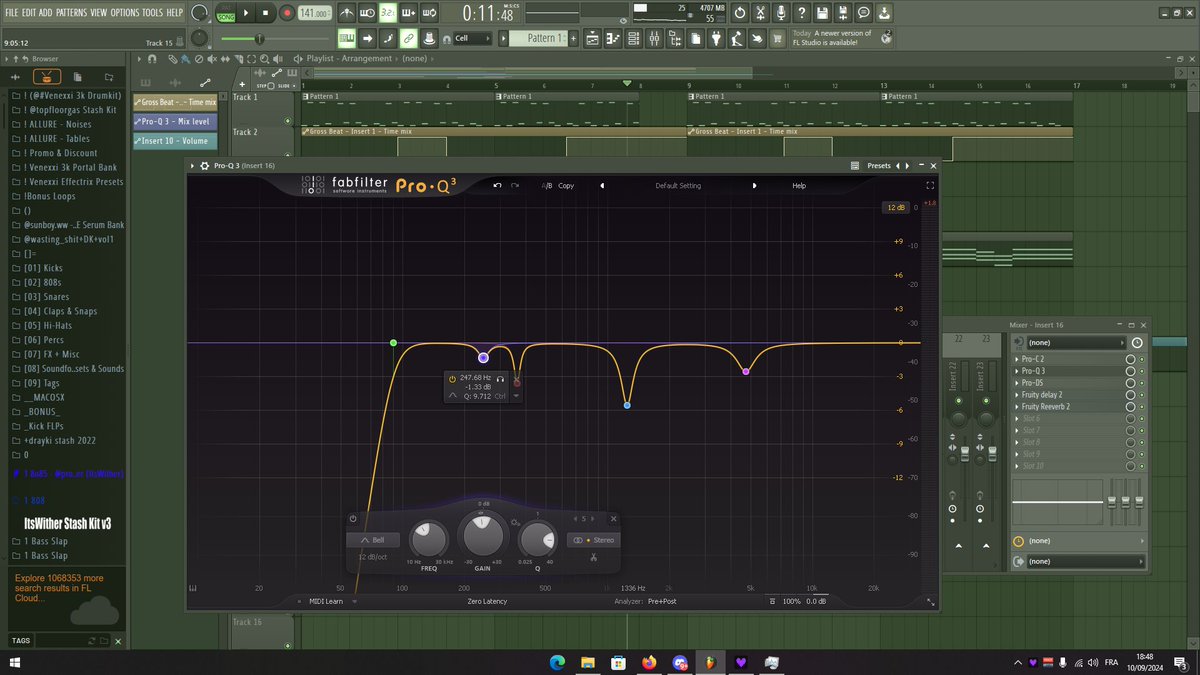Image resolution: width=1200 pixels, height=675 pixels.
Task: Open the PATTERNS menu
Action: [x=71, y=12]
